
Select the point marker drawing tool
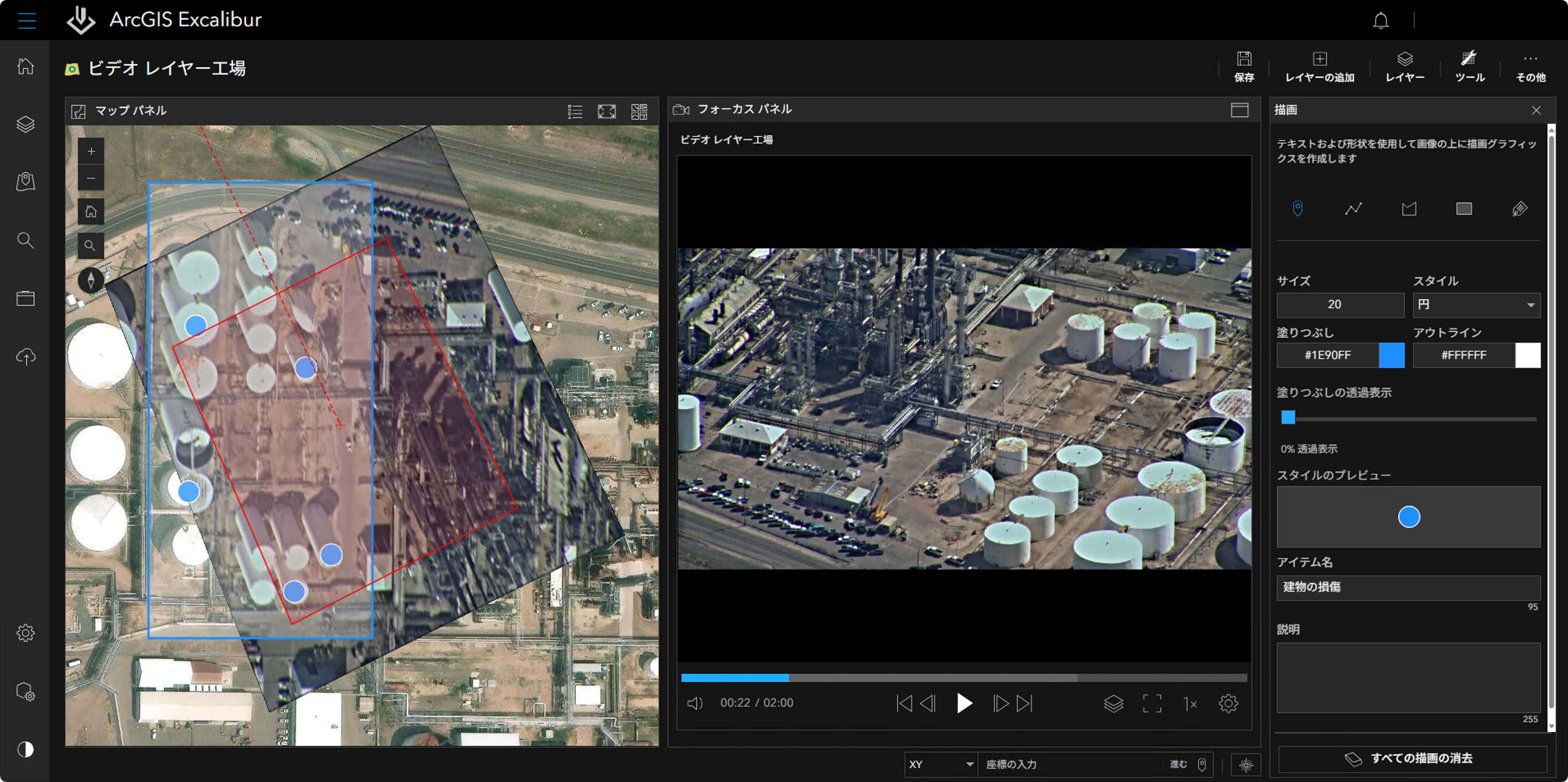tap(1297, 209)
